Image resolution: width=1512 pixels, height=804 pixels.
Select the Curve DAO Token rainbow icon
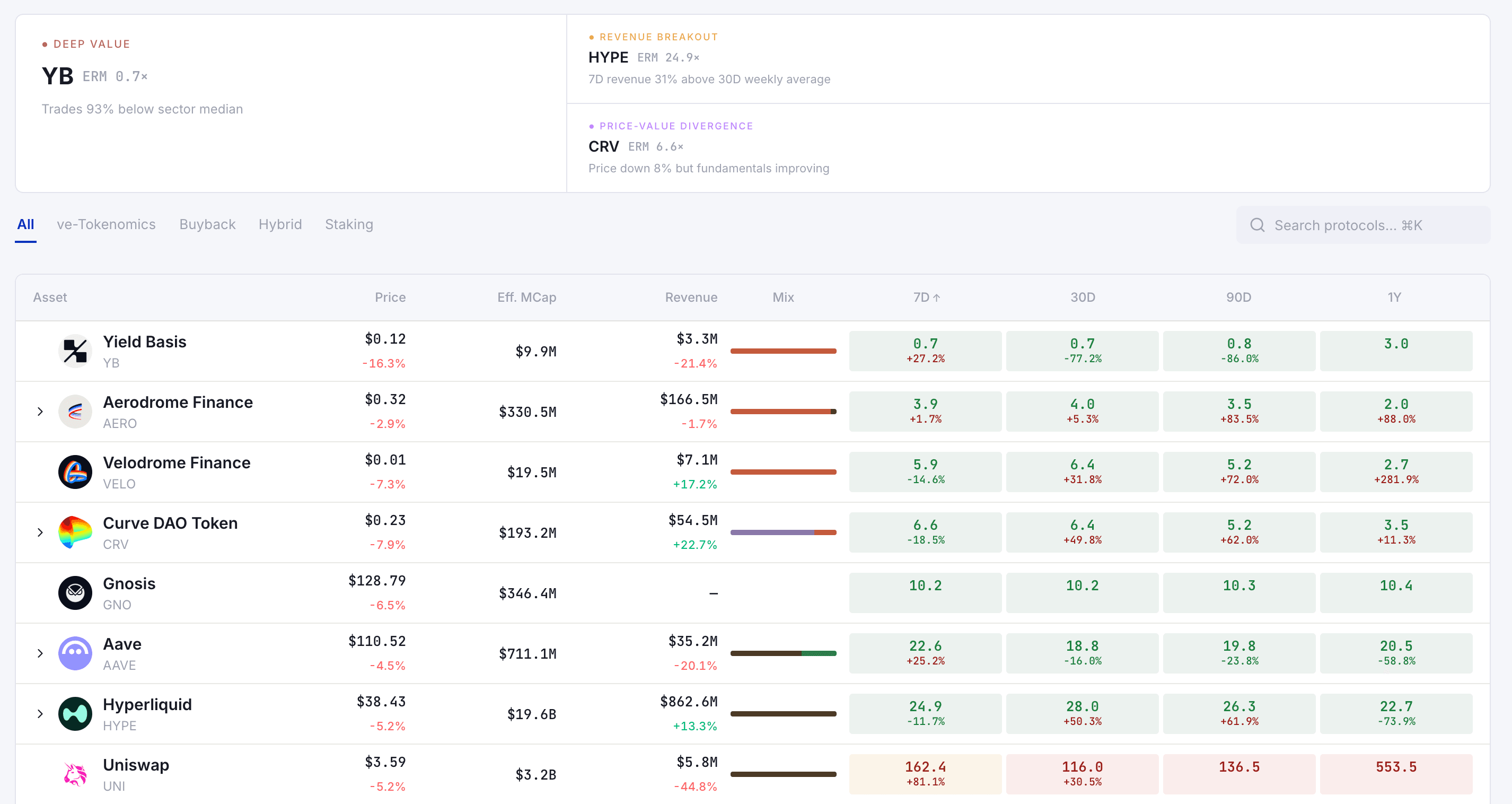point(75,532)
